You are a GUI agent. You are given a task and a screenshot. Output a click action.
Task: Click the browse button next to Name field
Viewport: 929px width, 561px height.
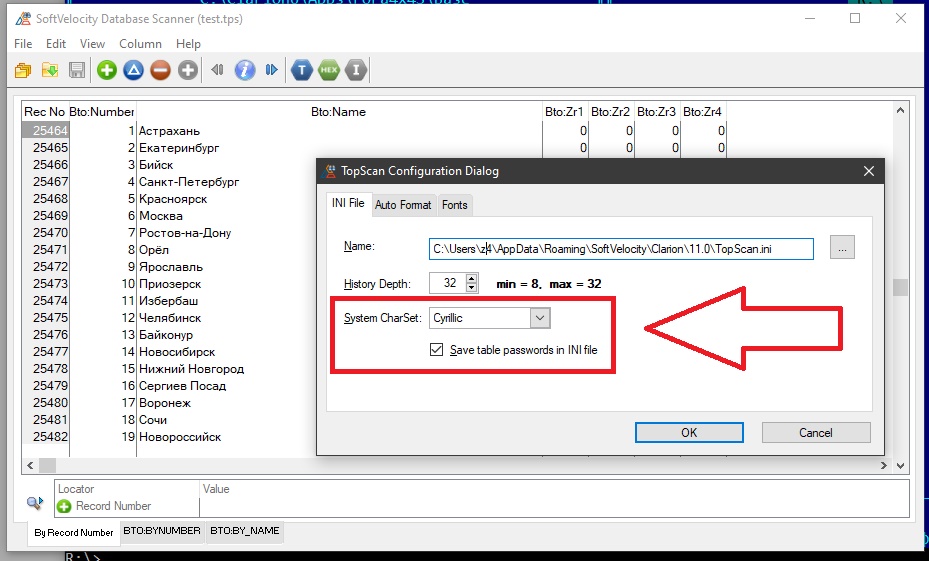tap(842, 248)
